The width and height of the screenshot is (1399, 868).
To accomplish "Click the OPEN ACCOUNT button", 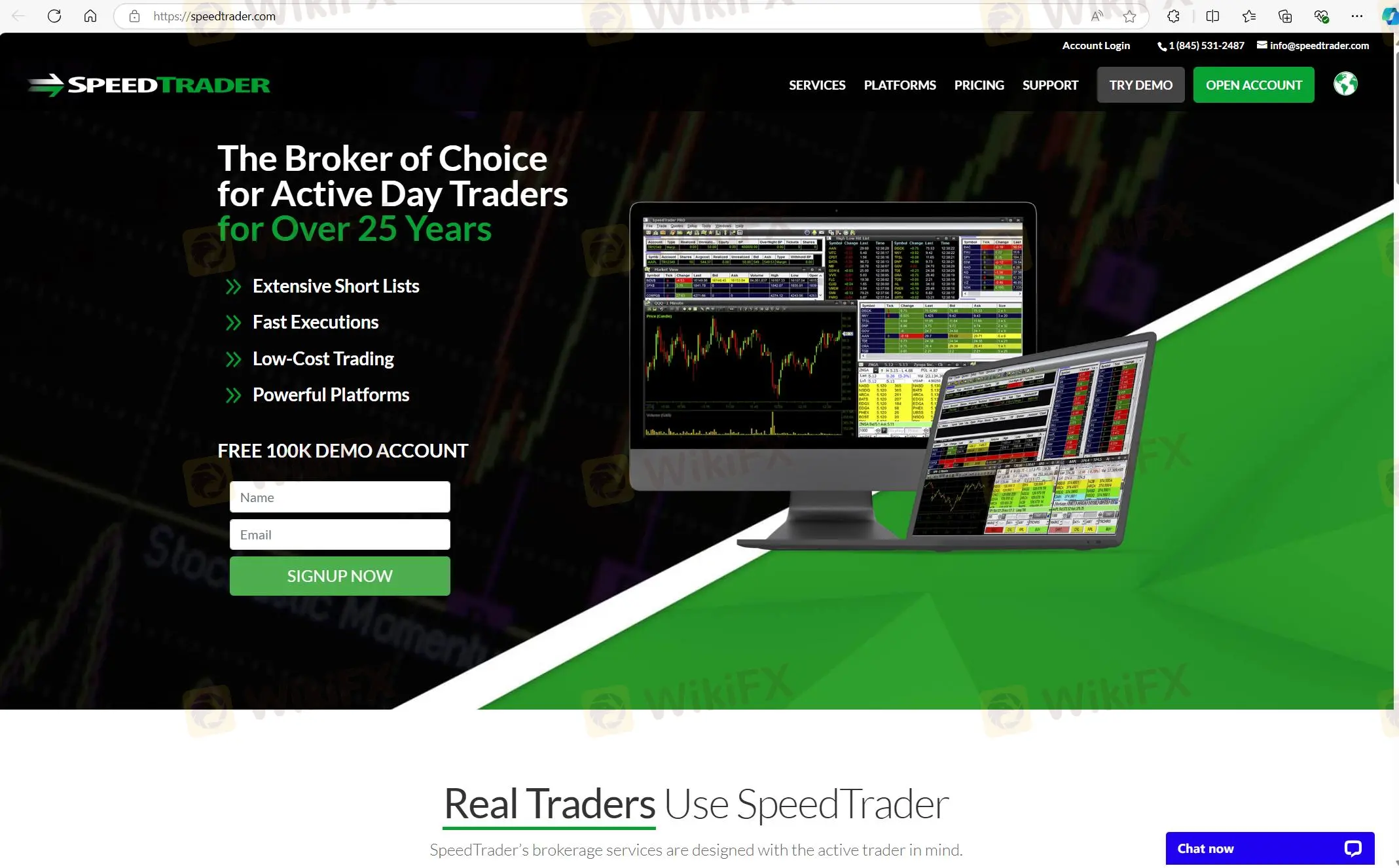I will pos(1254,84).
